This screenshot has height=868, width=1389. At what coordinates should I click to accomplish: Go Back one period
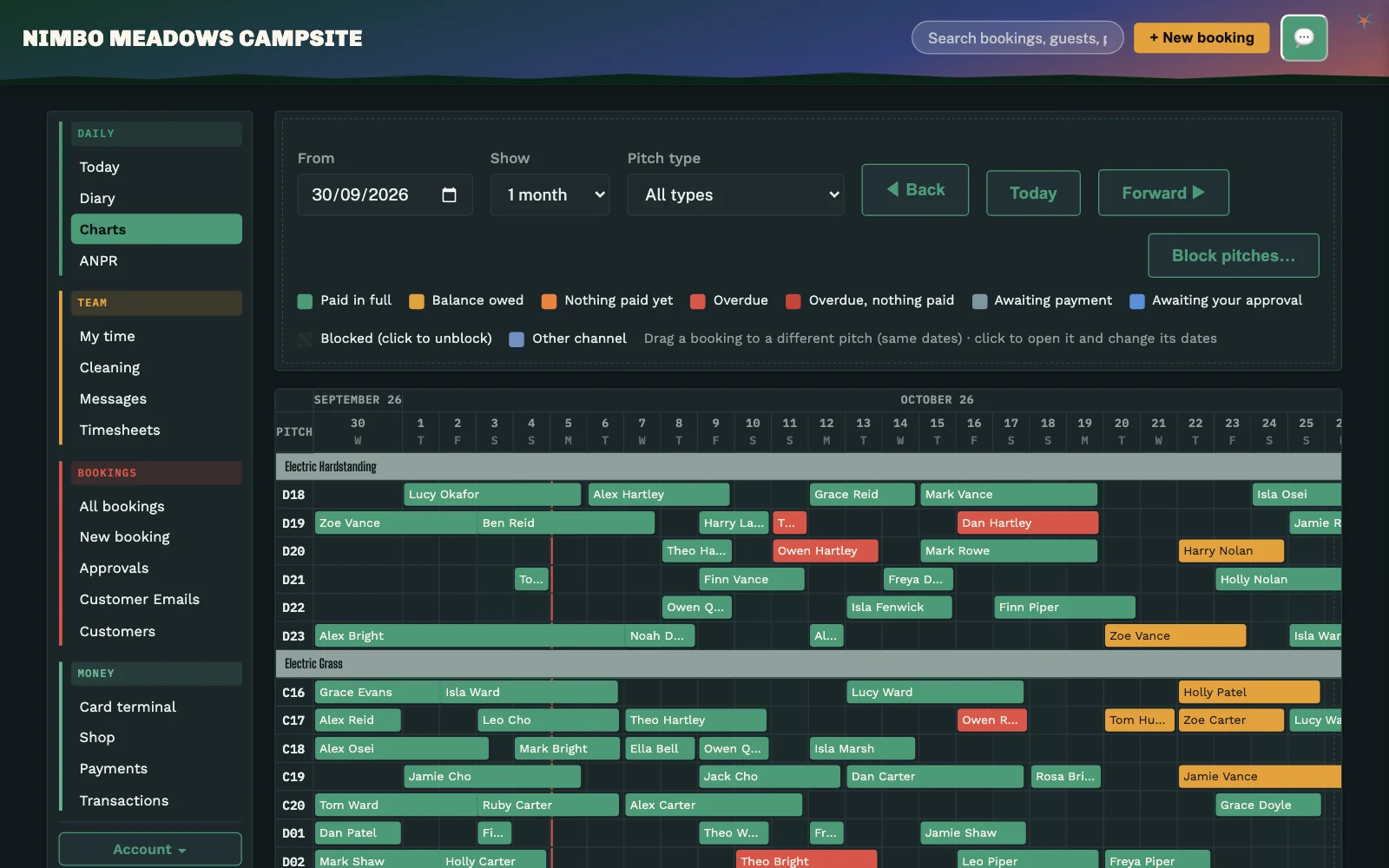(915, 189)
